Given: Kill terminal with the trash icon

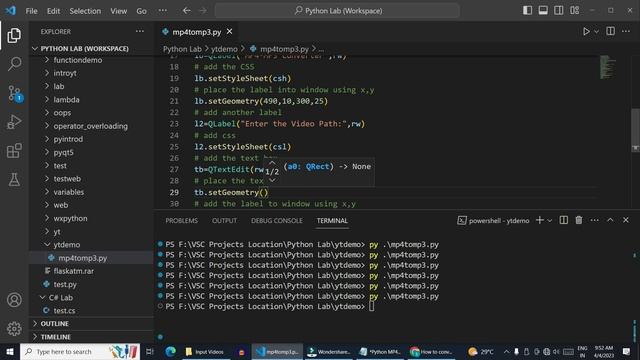Looking at the screenshot, I should (x=579, y=220).
